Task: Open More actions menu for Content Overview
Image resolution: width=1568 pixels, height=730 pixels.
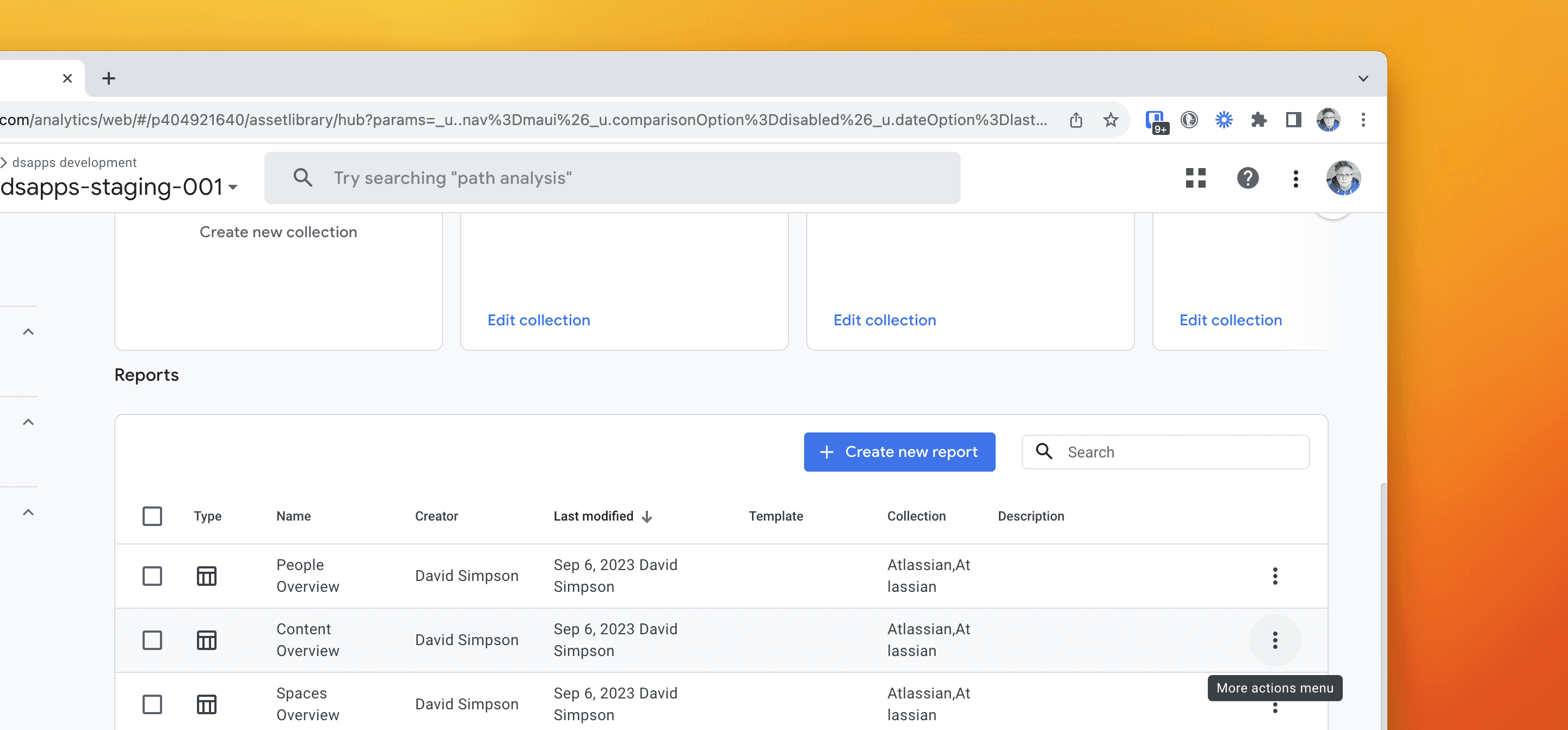Action: [1275, 640]
